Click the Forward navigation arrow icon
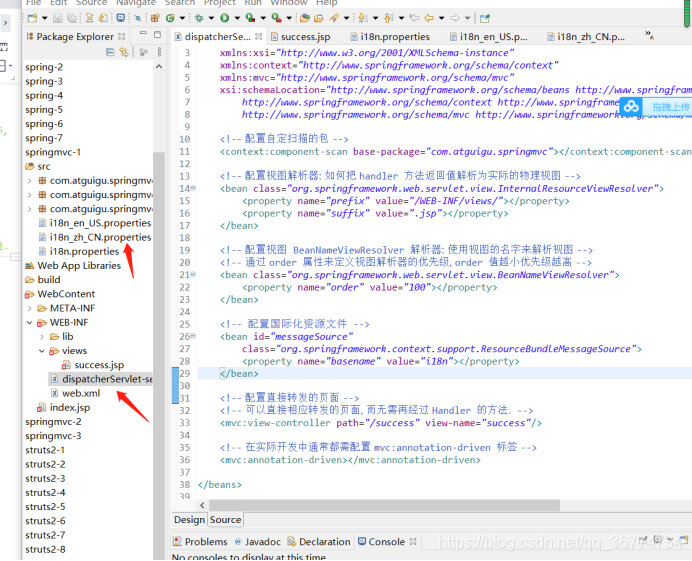This screenshot has height=561, width=692. (455, 18)
